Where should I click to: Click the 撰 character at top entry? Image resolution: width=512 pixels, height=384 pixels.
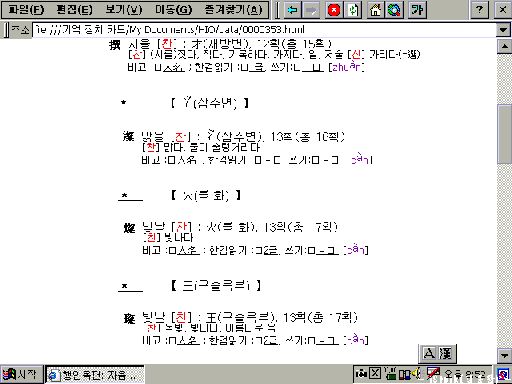[115, 45]
